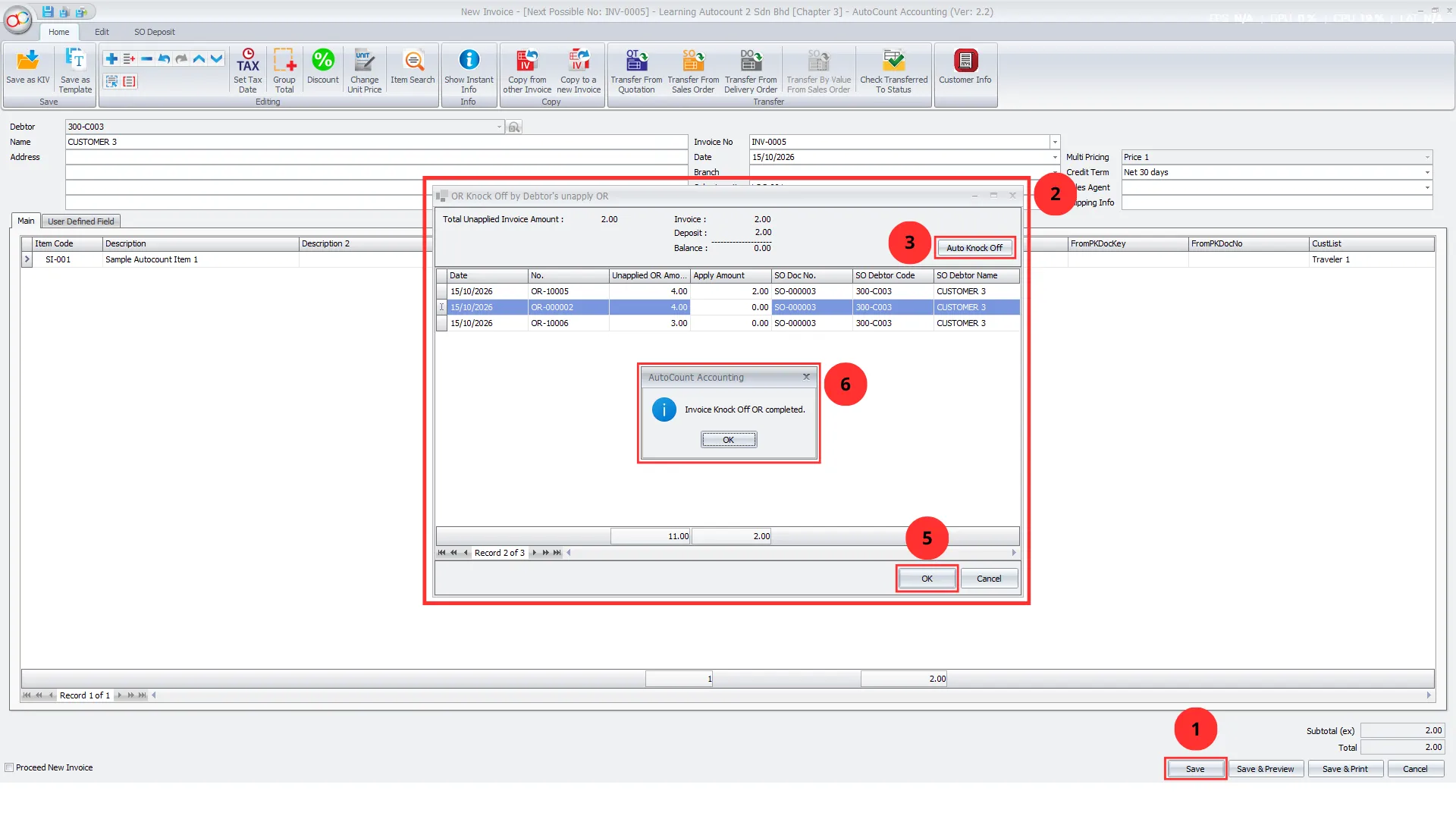
Task: Click Cancel in OR Knock Off dialog
Action: pyautogui.click(x=988, y=579)
